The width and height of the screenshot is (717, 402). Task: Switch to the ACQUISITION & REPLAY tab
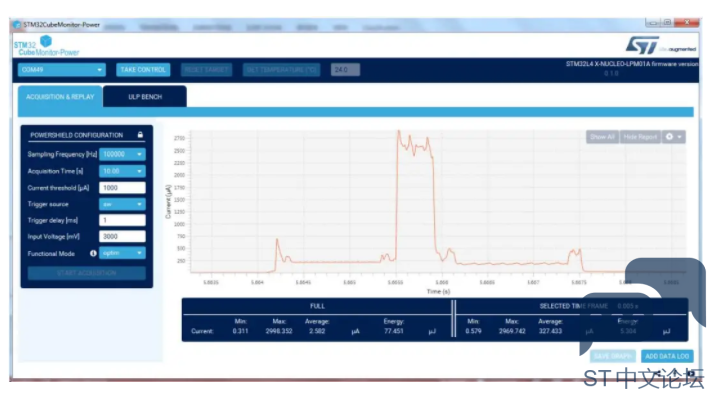[60, 97]
